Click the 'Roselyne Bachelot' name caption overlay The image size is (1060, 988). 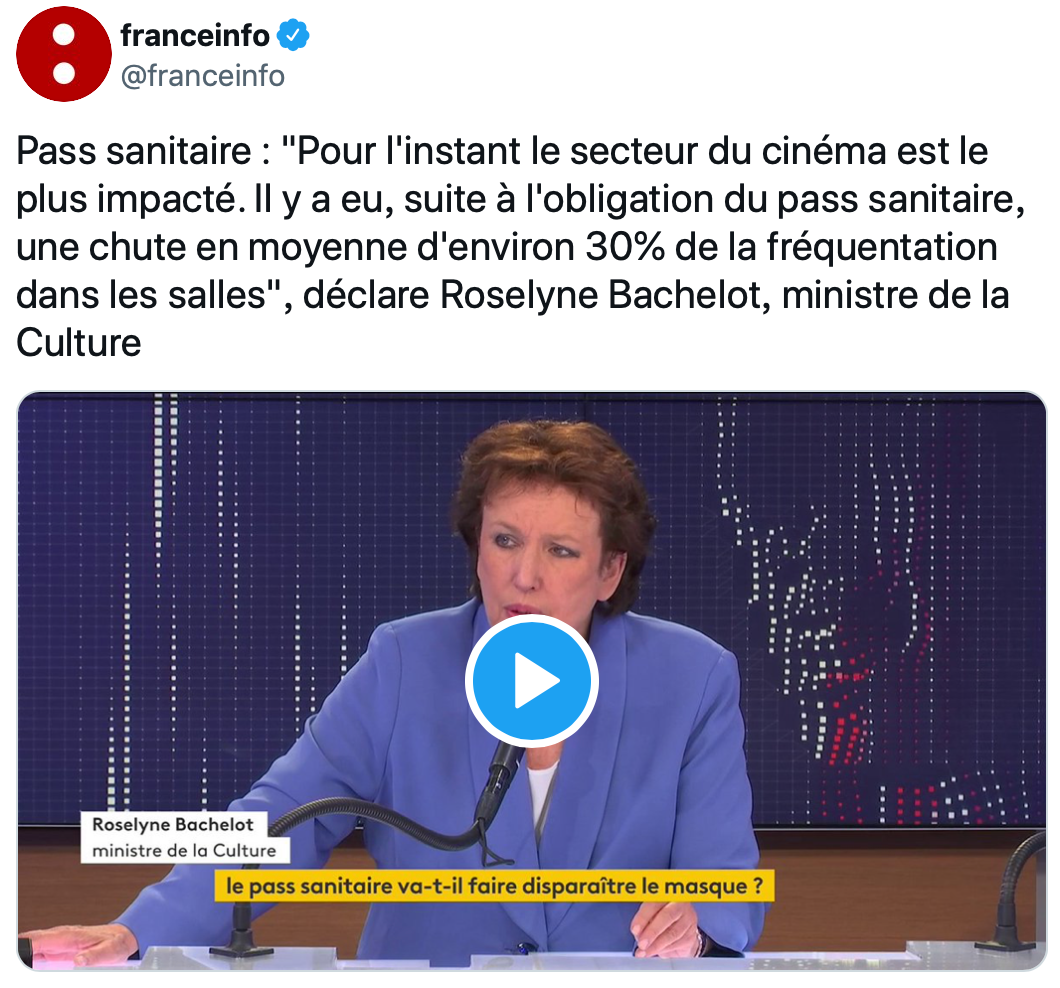point(173,824)
